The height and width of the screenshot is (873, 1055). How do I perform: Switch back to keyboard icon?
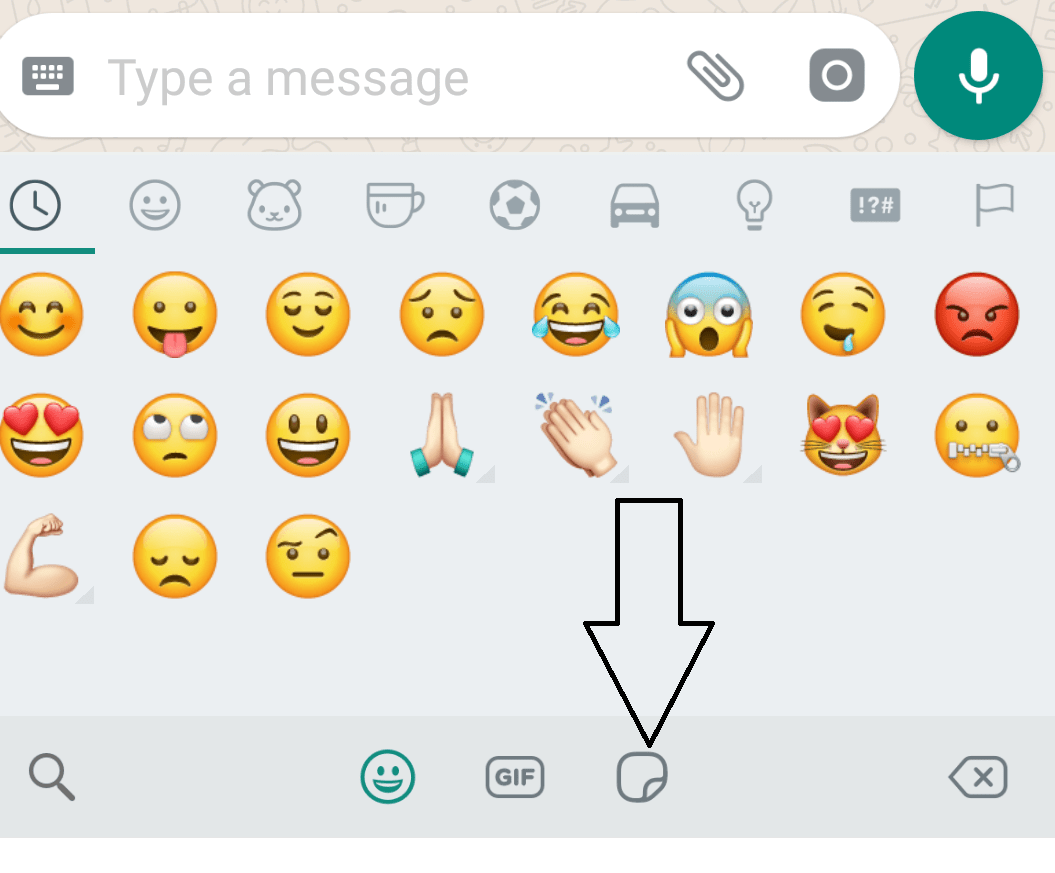click(48, 76)
